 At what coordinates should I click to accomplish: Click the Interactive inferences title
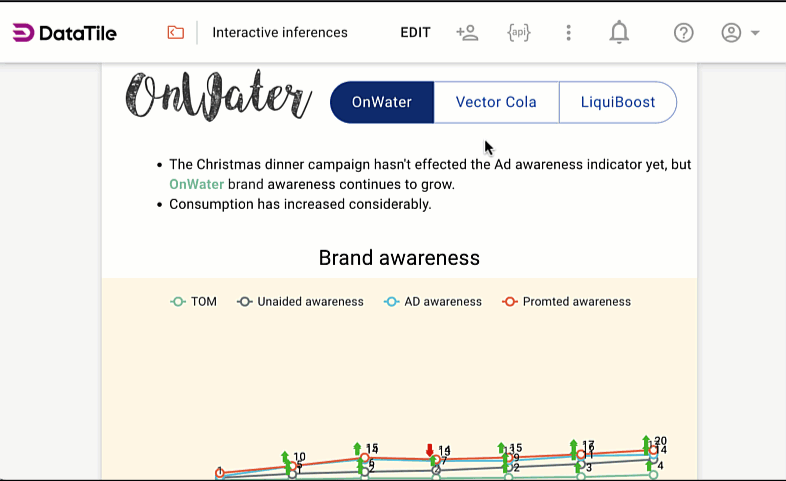[280, 33]
